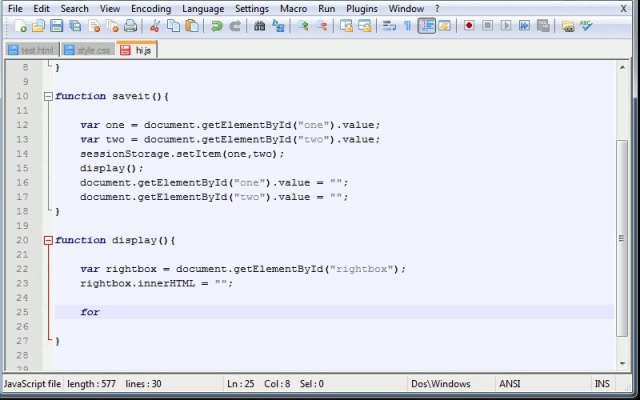Switch to the test.html tab
The height and width of the screenshot is (400, 640).
point(31,50)
